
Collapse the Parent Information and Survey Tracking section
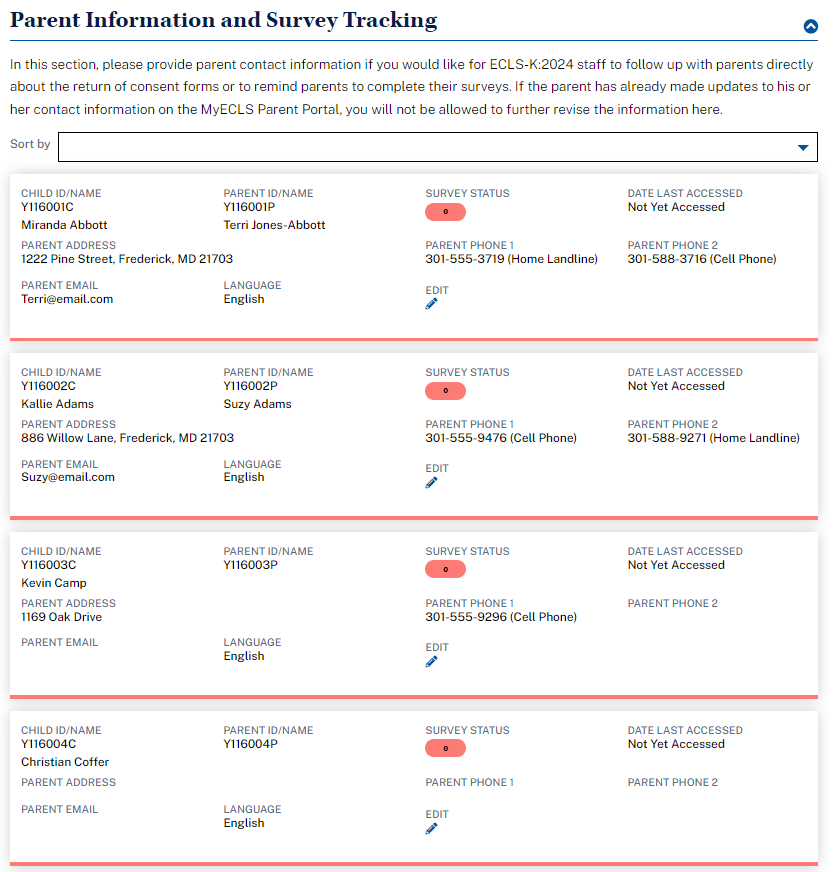coord(811,27)
